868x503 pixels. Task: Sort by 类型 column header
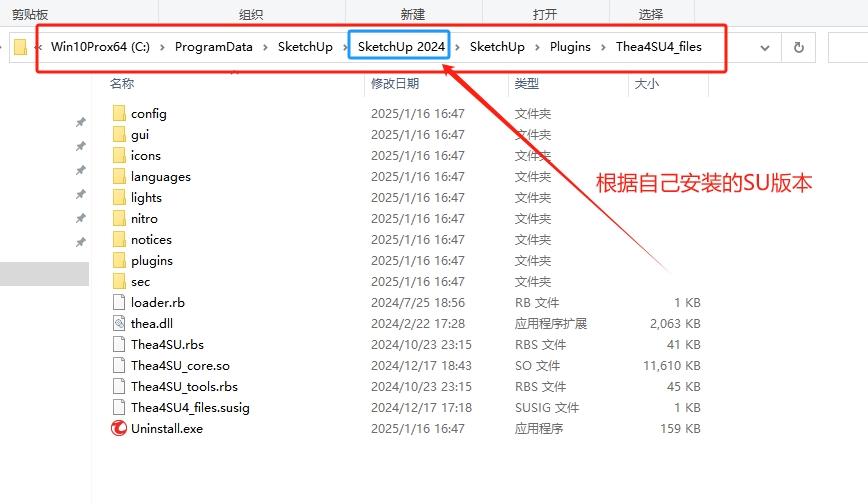click(526, 84)
